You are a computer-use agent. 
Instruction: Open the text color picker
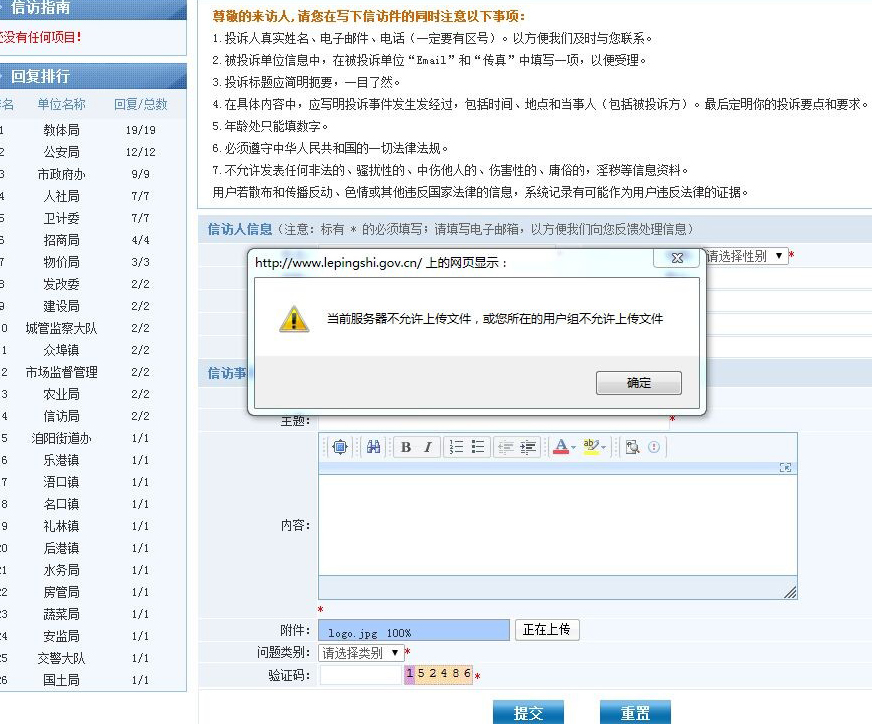coord(562,447)
